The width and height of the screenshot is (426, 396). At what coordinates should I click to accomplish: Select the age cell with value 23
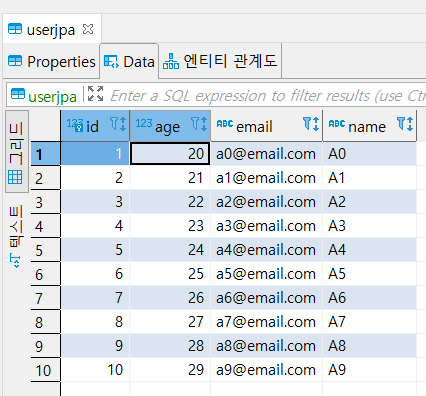170,226
